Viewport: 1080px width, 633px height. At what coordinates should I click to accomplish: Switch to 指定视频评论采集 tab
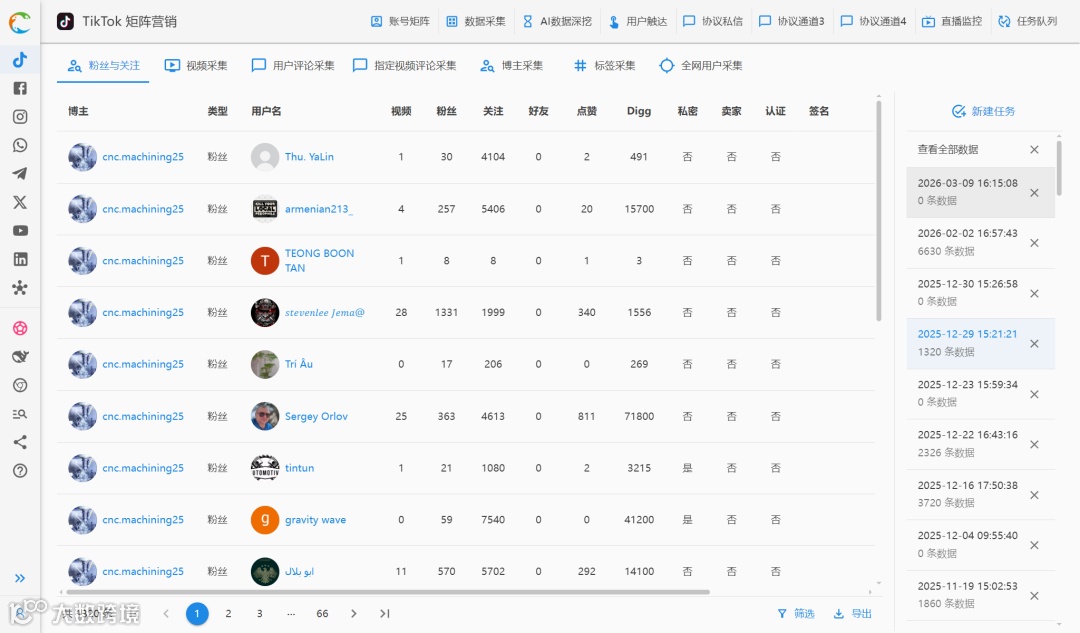tap(404, 65)
